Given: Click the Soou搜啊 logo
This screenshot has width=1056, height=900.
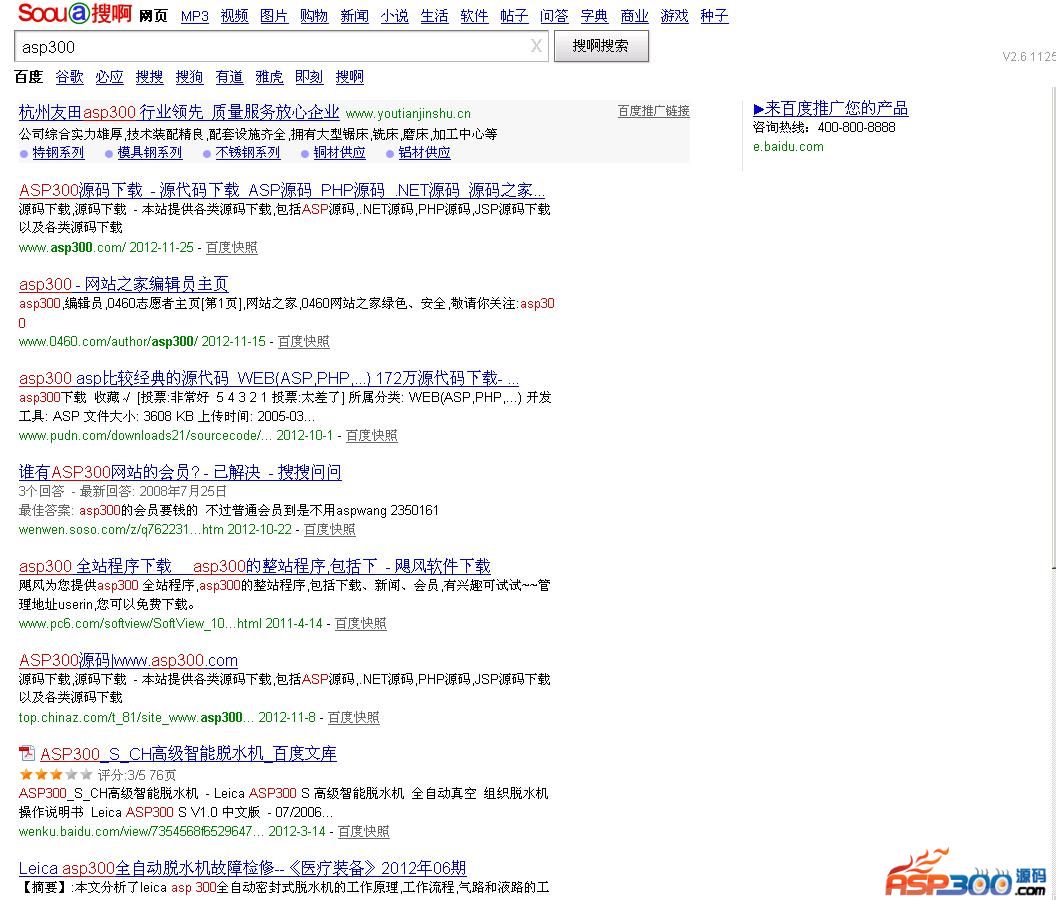Looking at the screenshot, I should [x=74, y=13].
